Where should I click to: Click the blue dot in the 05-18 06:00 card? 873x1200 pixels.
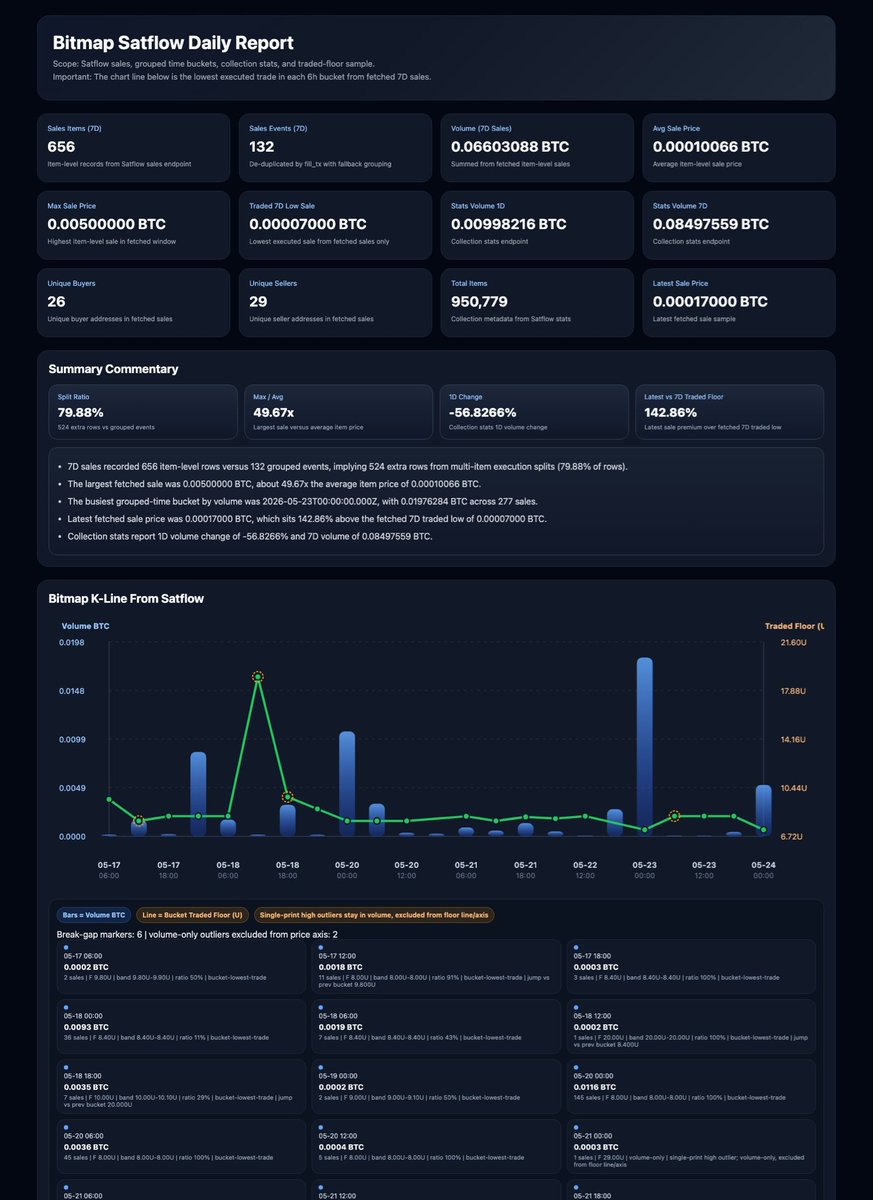(321, 1006)
